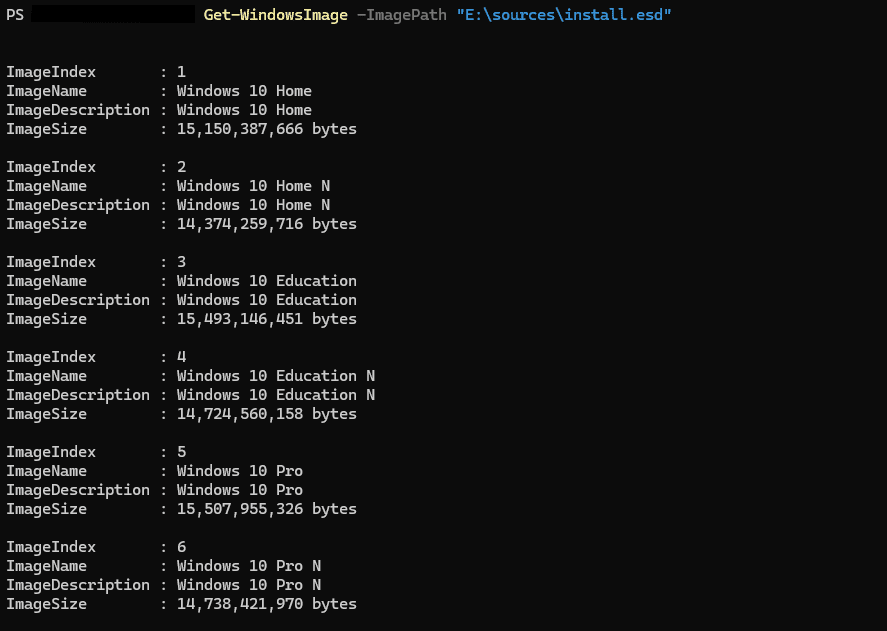This screenshot has width=887, height=631.
Task: Click the Get-WindowsImage command text
Action: (275, 15)
